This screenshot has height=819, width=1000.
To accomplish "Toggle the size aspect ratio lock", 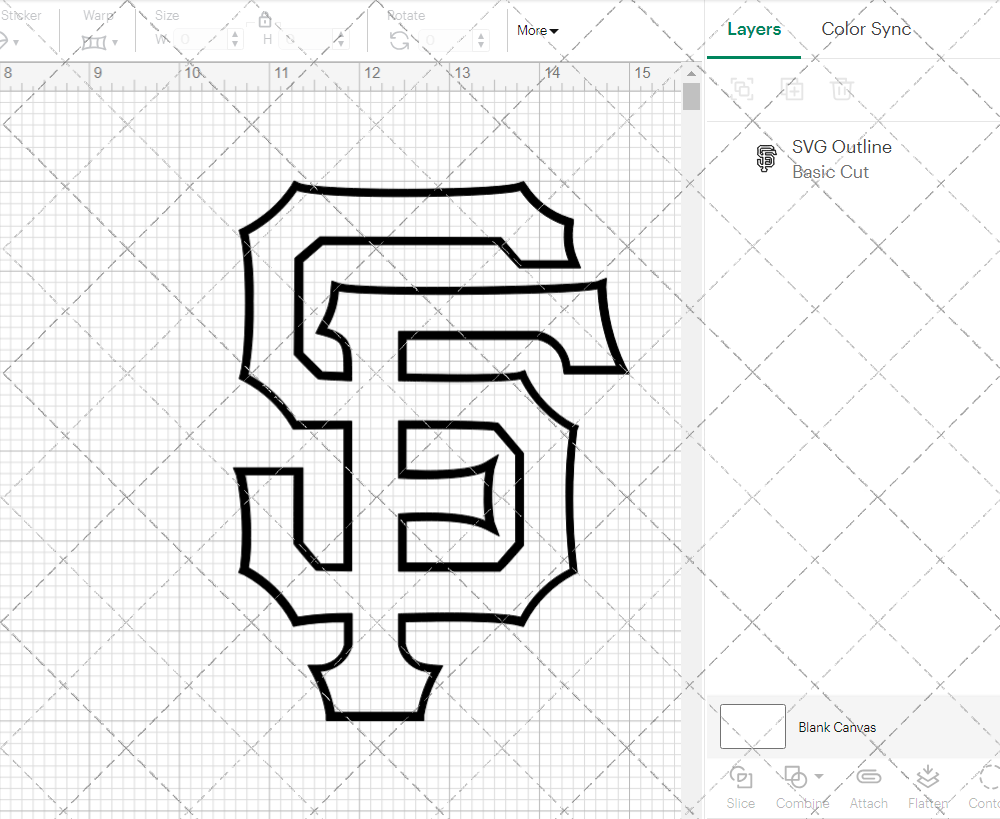I will [265, 20].
